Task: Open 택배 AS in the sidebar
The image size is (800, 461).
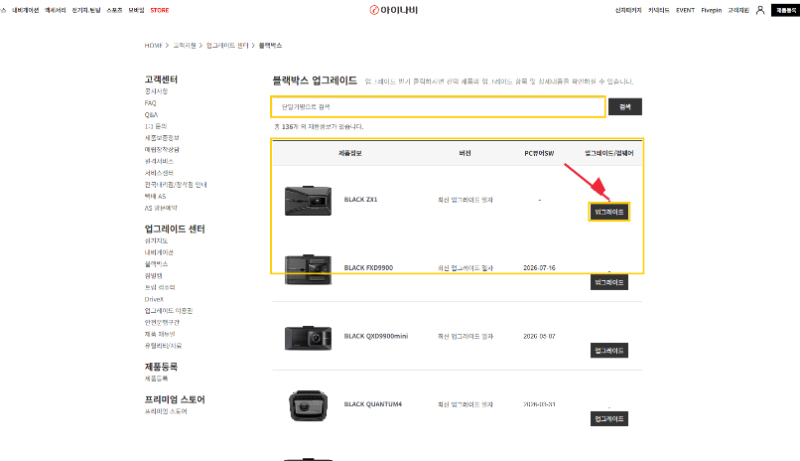Action: click(155, 196)
